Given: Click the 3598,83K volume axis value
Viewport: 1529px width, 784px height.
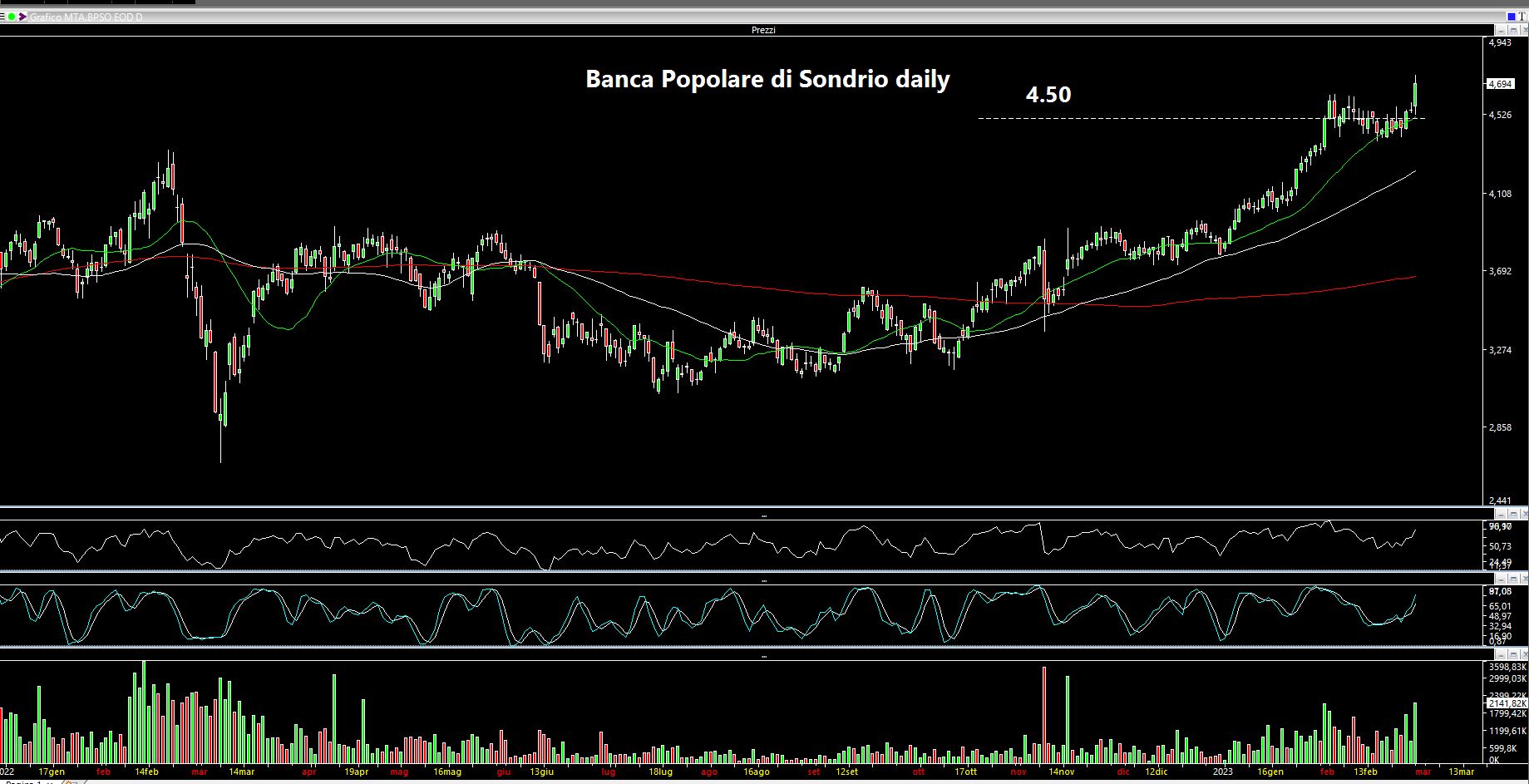Looking at the screenshot, I should (x=1507, y=667).
